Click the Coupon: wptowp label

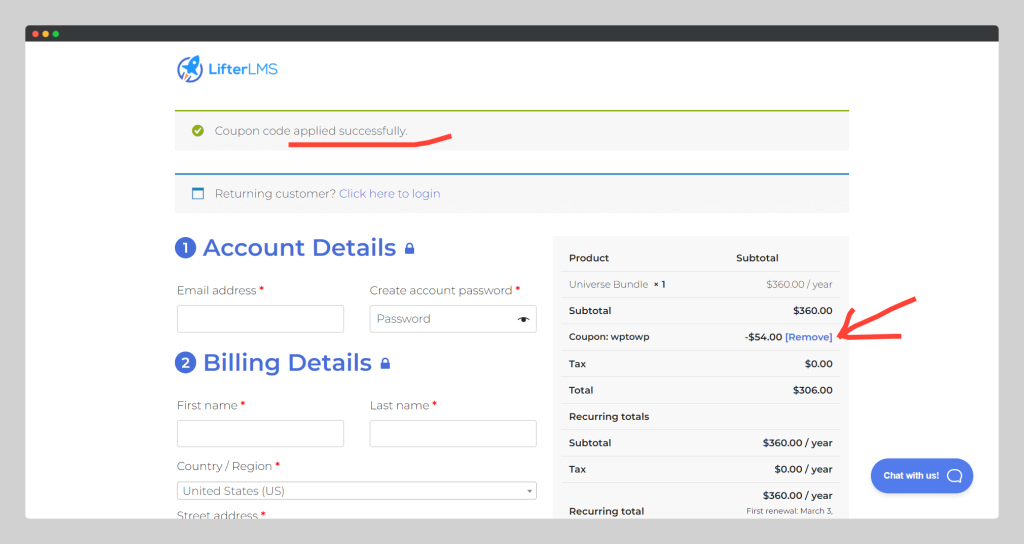pyautogui.click(x=609, y=337)
